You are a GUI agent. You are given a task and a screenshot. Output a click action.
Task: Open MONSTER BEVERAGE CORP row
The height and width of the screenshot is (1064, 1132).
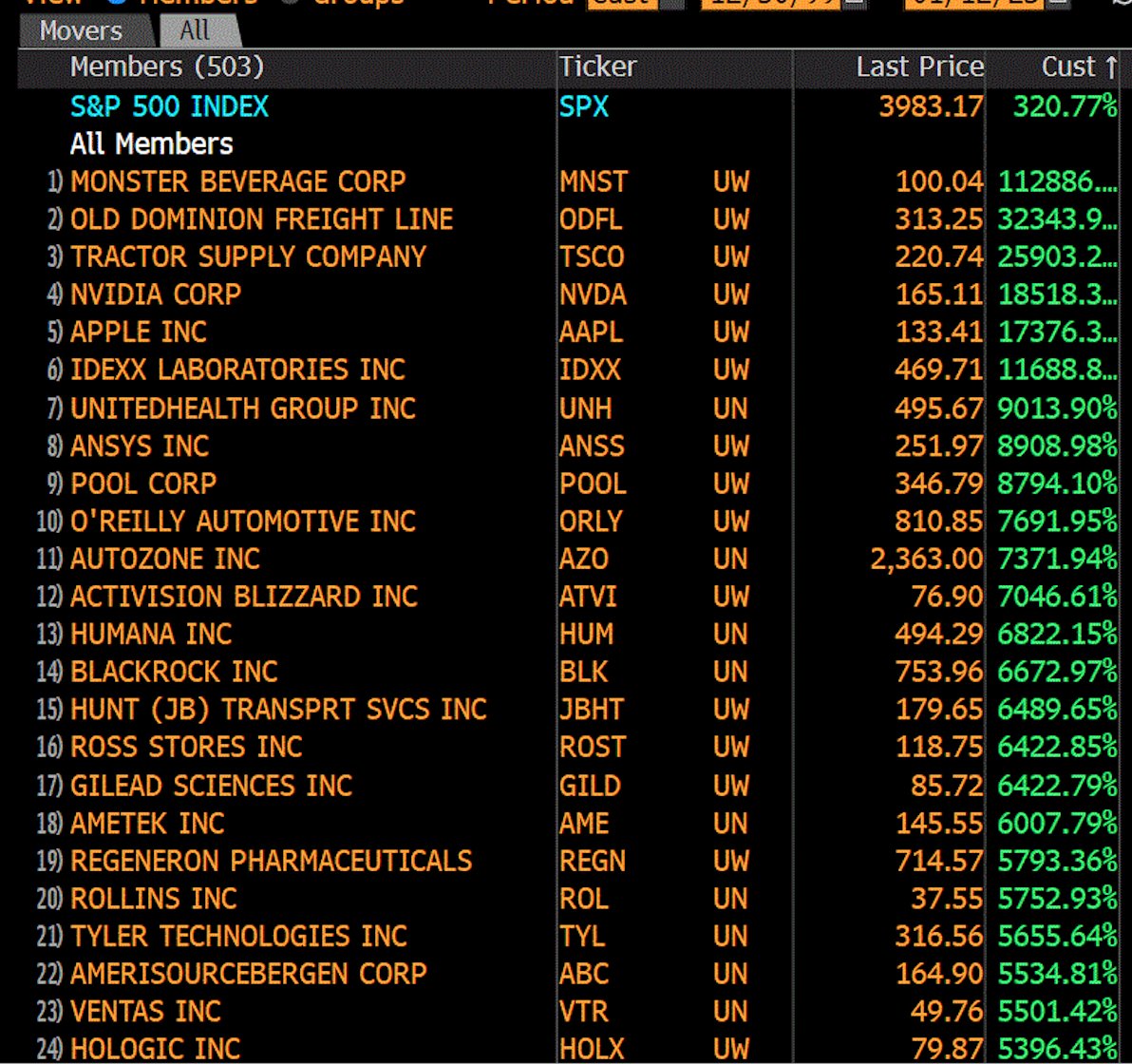click(x=568, y=182)
